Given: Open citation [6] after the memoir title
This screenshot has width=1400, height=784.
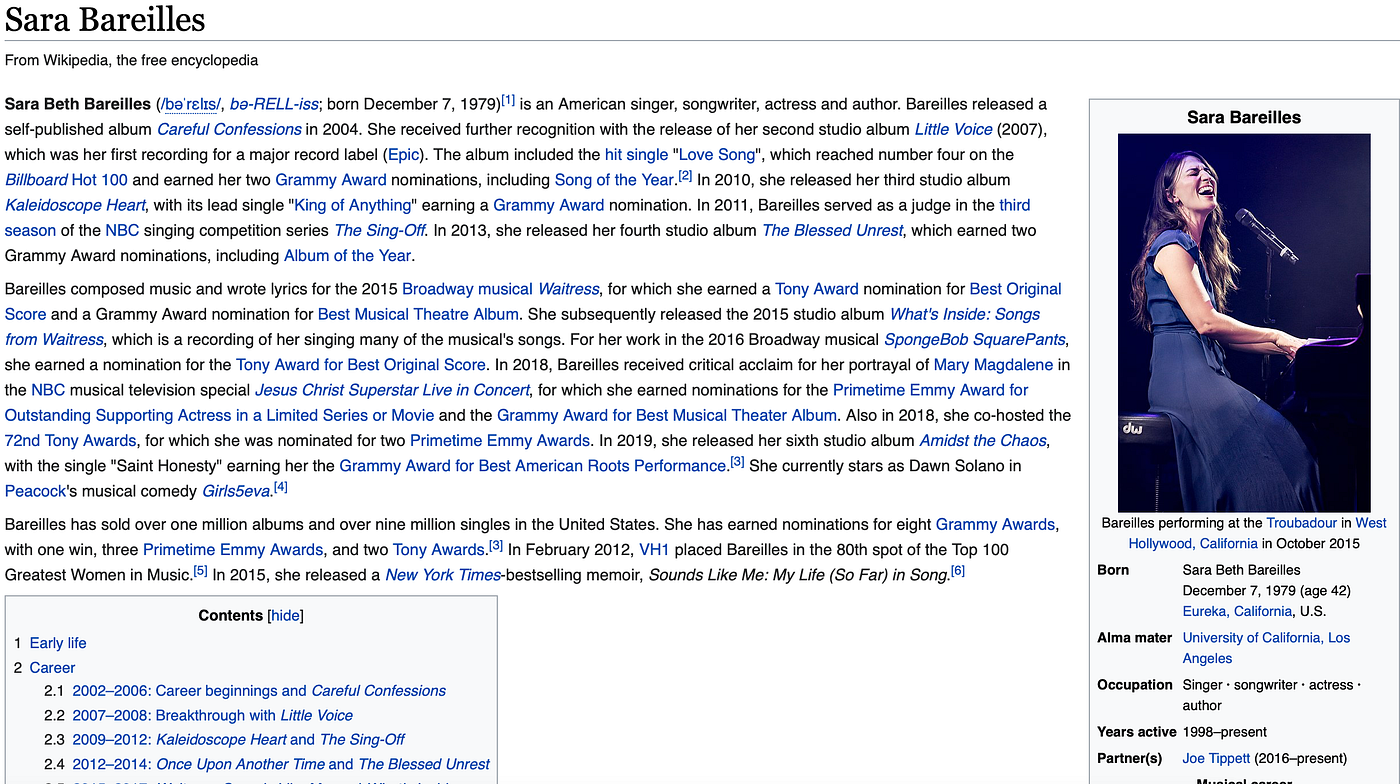Looking at the screenshot, I should coord(958,570).
